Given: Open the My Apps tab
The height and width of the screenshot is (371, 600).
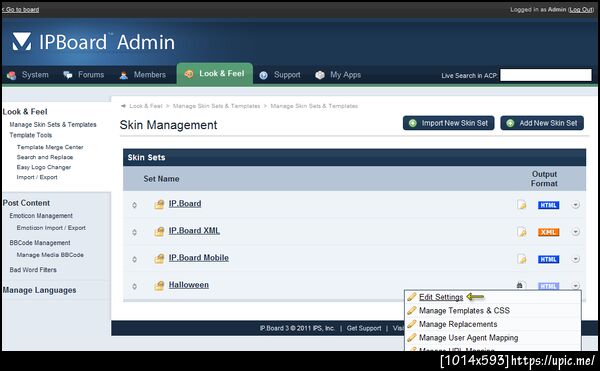Looking at the screenshot, I should pos(338,75).
